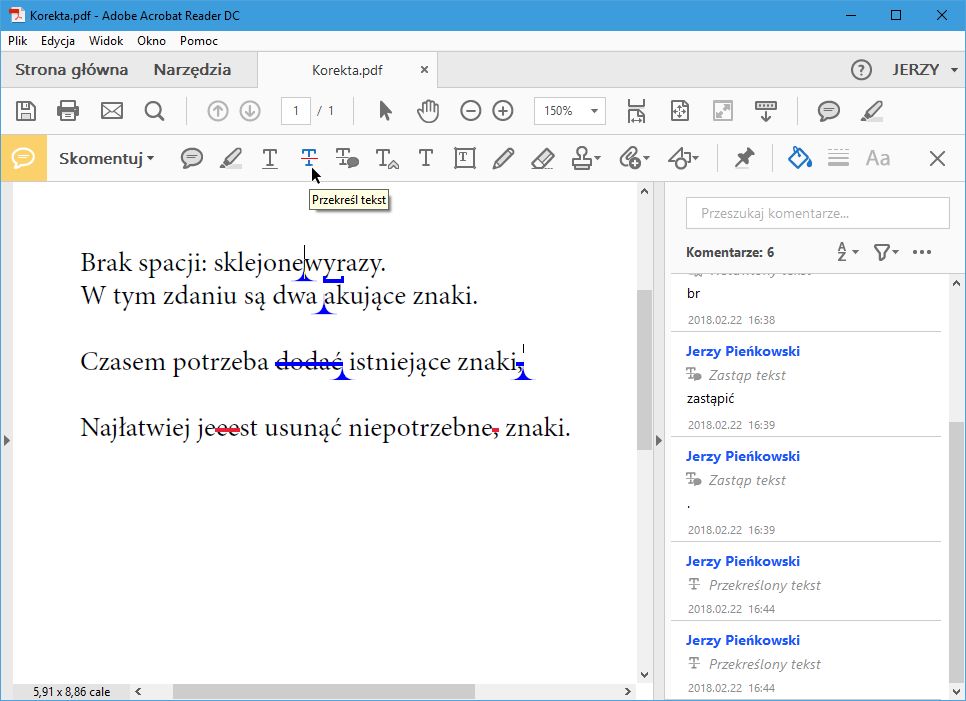Open the JERZY account menu

coord(924,70)
